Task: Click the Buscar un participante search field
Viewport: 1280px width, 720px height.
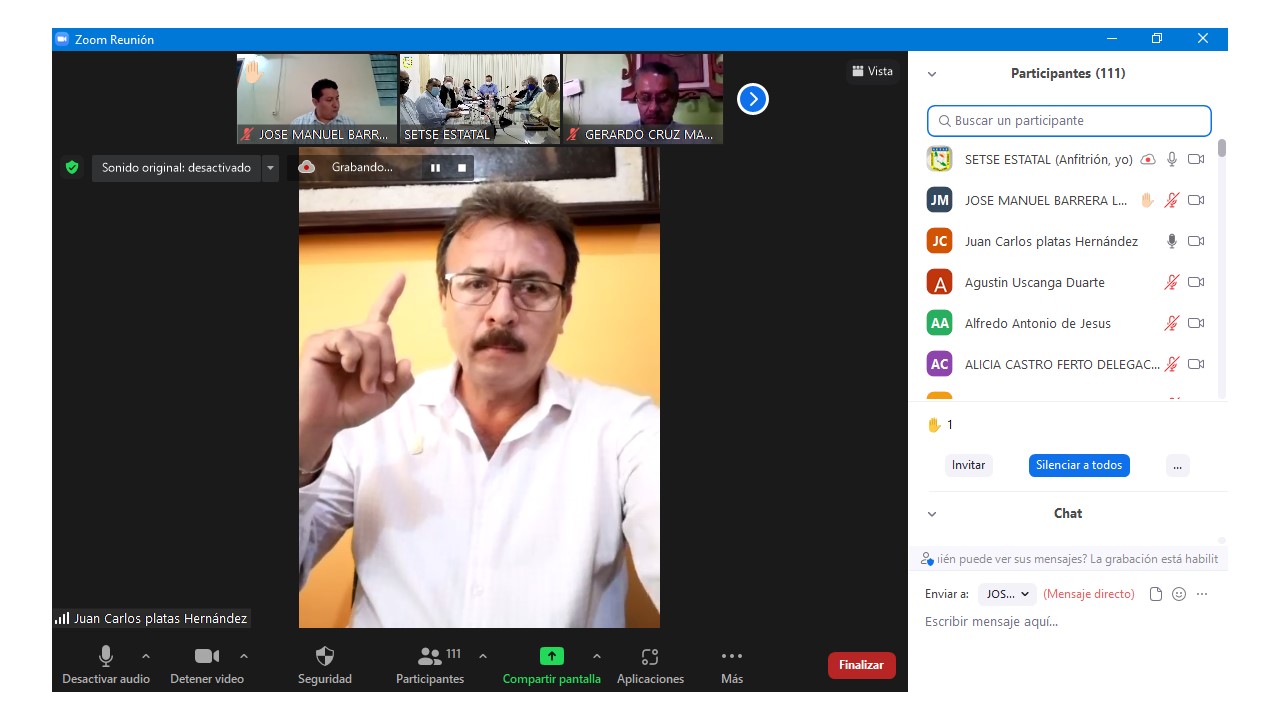Action: click(1069, 121)
